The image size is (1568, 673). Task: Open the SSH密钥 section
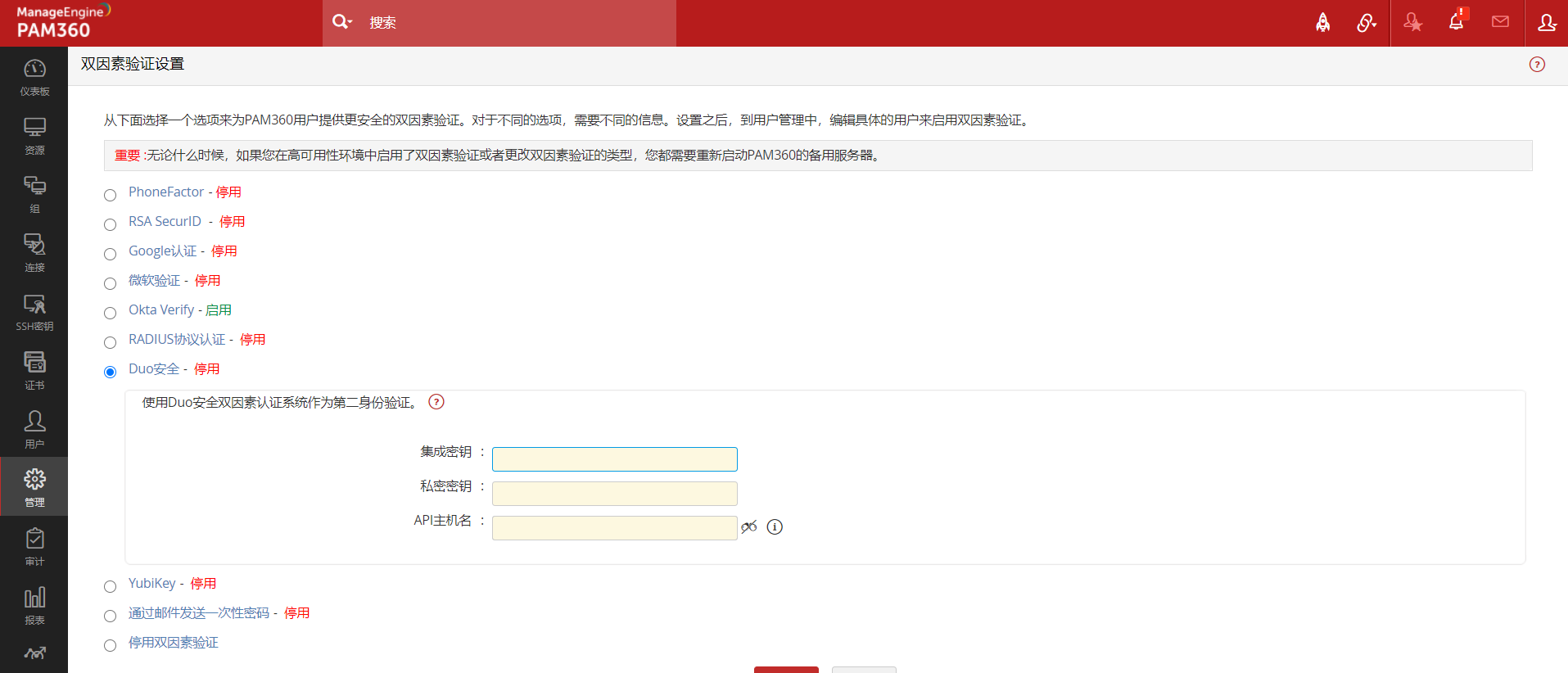(x=34, y=312)
